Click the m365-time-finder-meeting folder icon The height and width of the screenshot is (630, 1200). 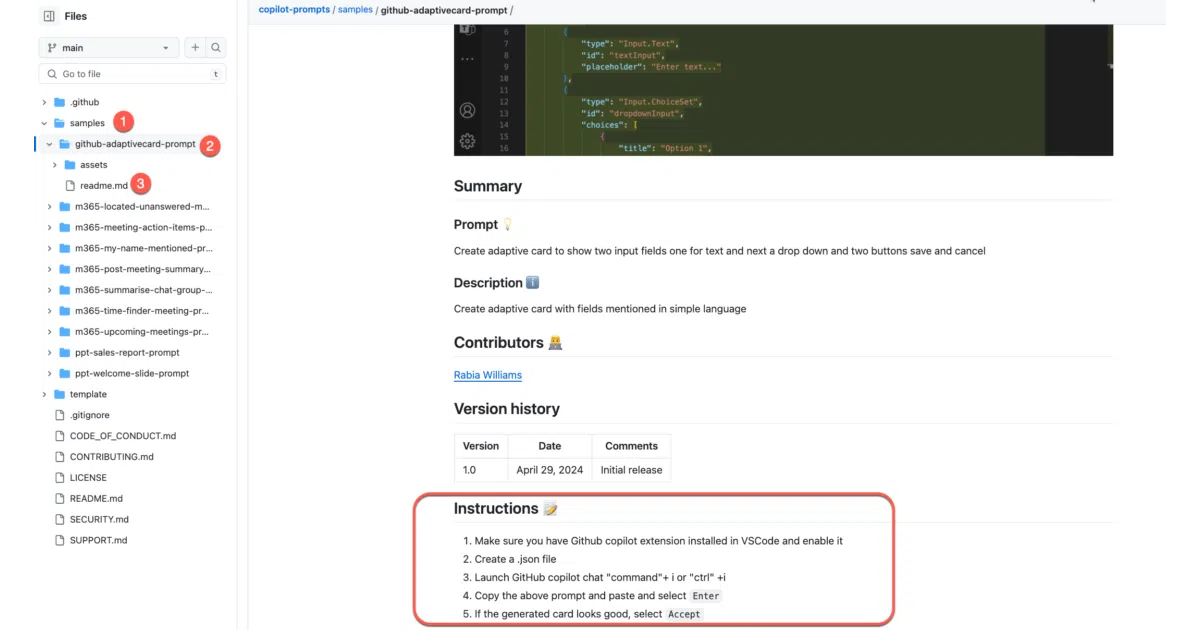click(65, 311)
